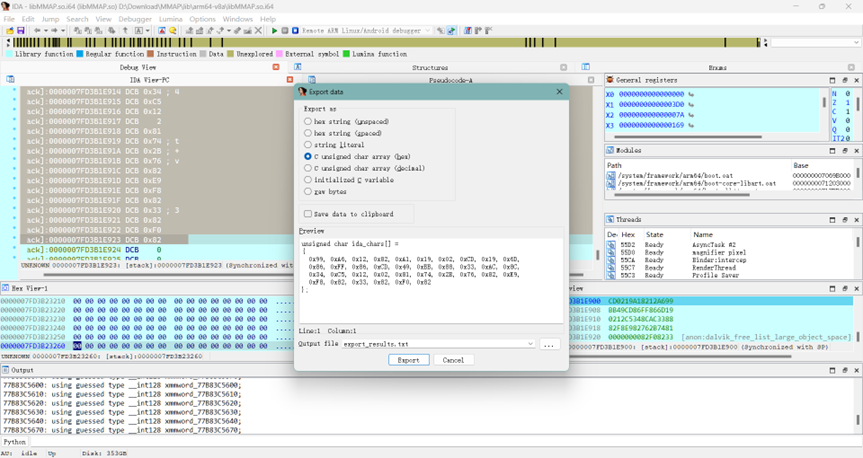Click the X0 register jump arrow icon

(x=691, y=94)
